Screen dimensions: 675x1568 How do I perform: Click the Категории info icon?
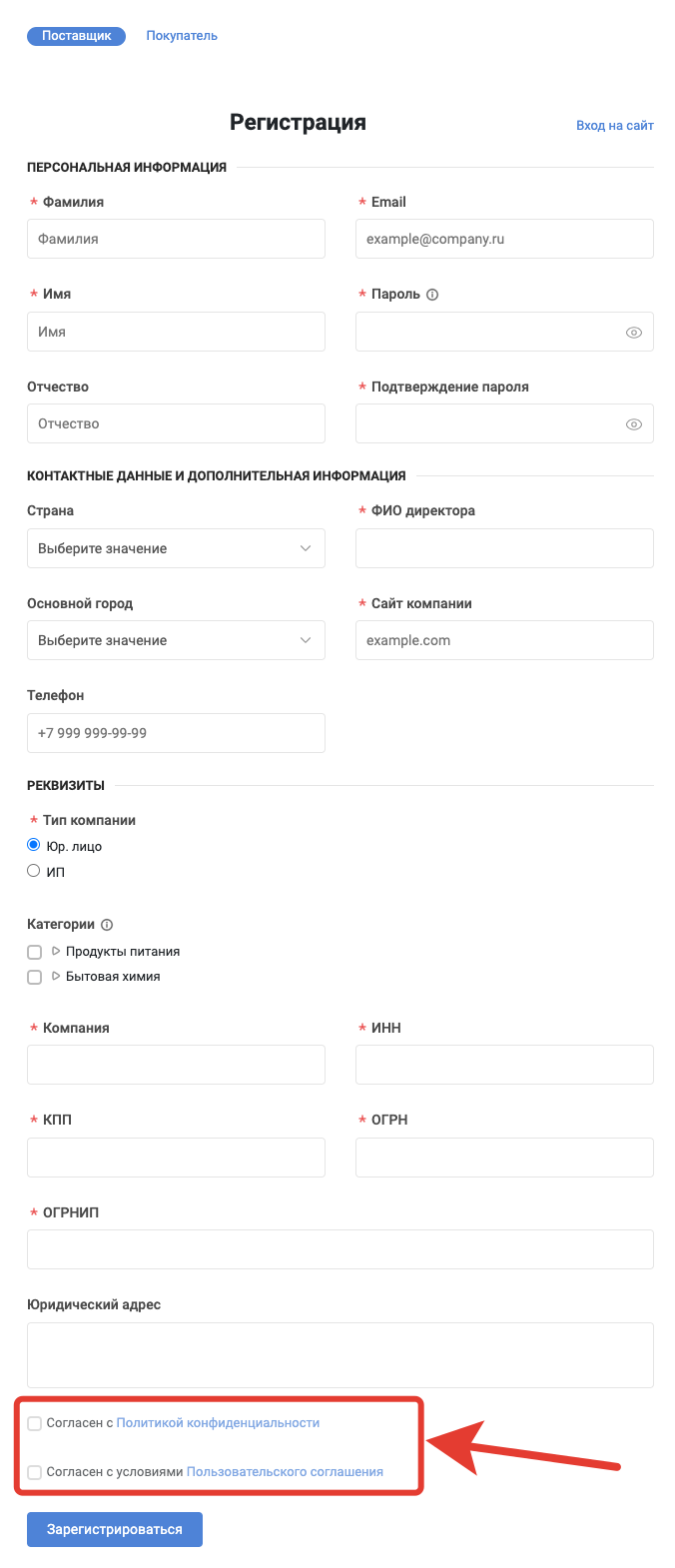click(108, 925)
